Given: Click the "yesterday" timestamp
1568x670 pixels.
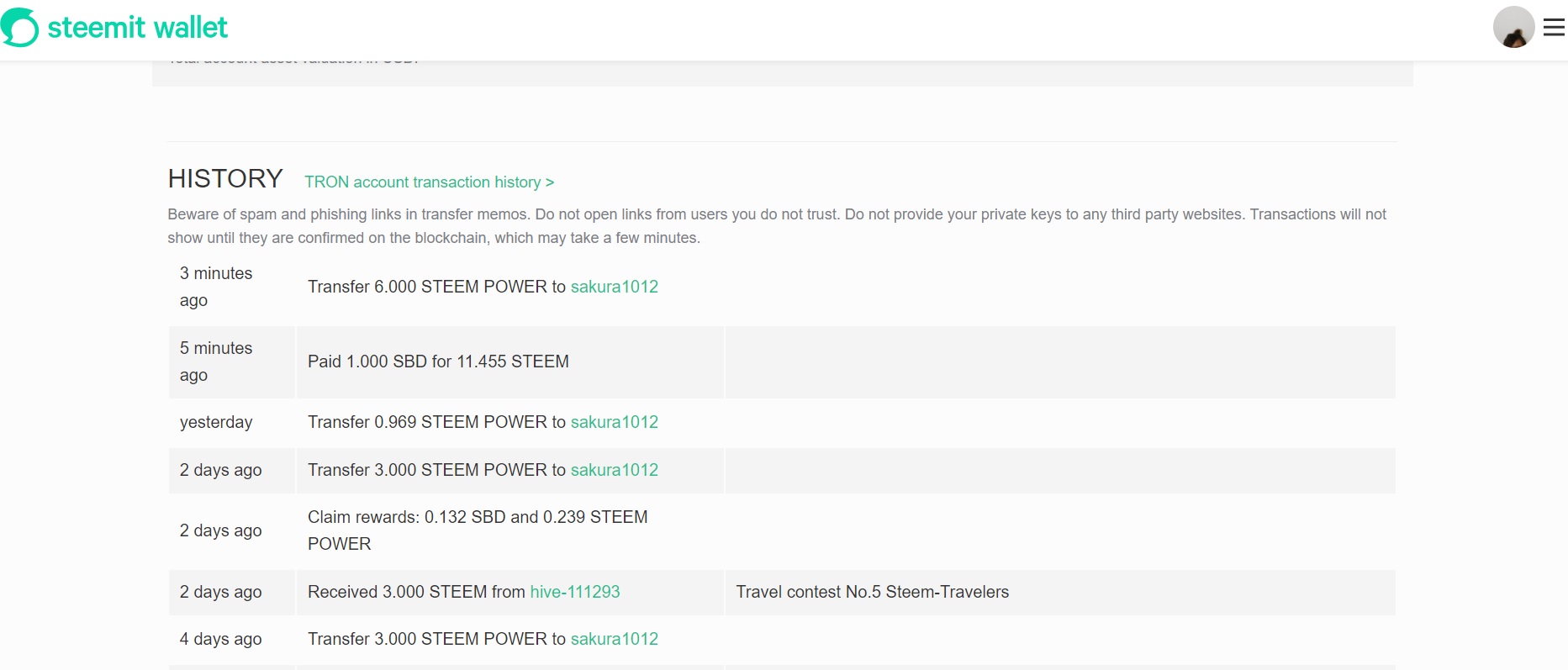Looking at the screenshot, I should [216, 422].
